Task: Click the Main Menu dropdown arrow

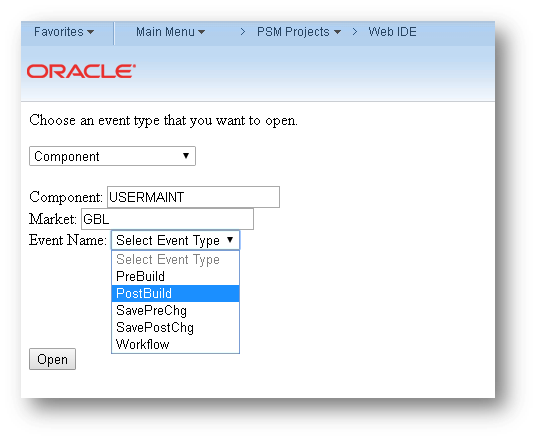Action: pyautogui.click(x=201, y=32)
